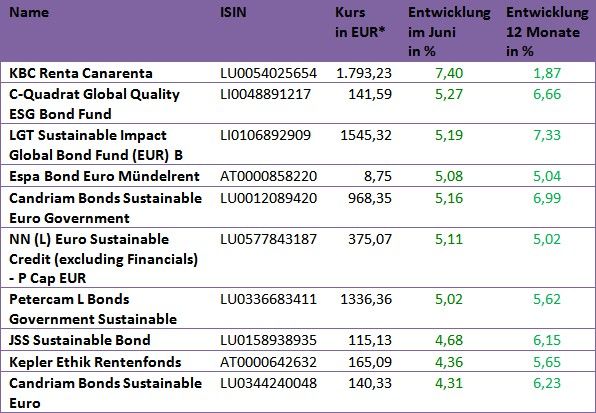This screenshot has width=596, height=413.
Task: Click the ISIN column header
Action: pyautogui.click(x=233, y=13)
